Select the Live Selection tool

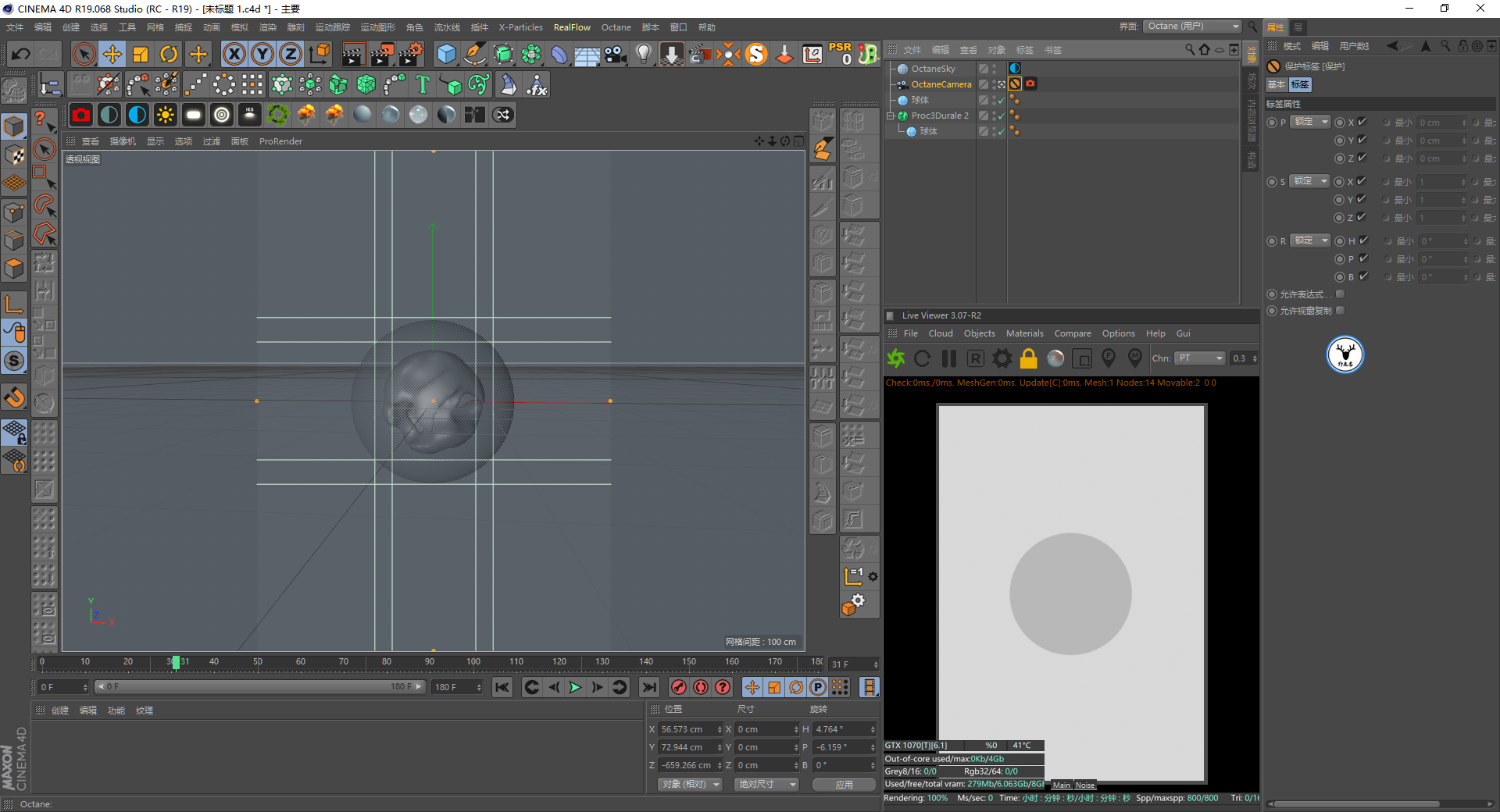point(84,54)
